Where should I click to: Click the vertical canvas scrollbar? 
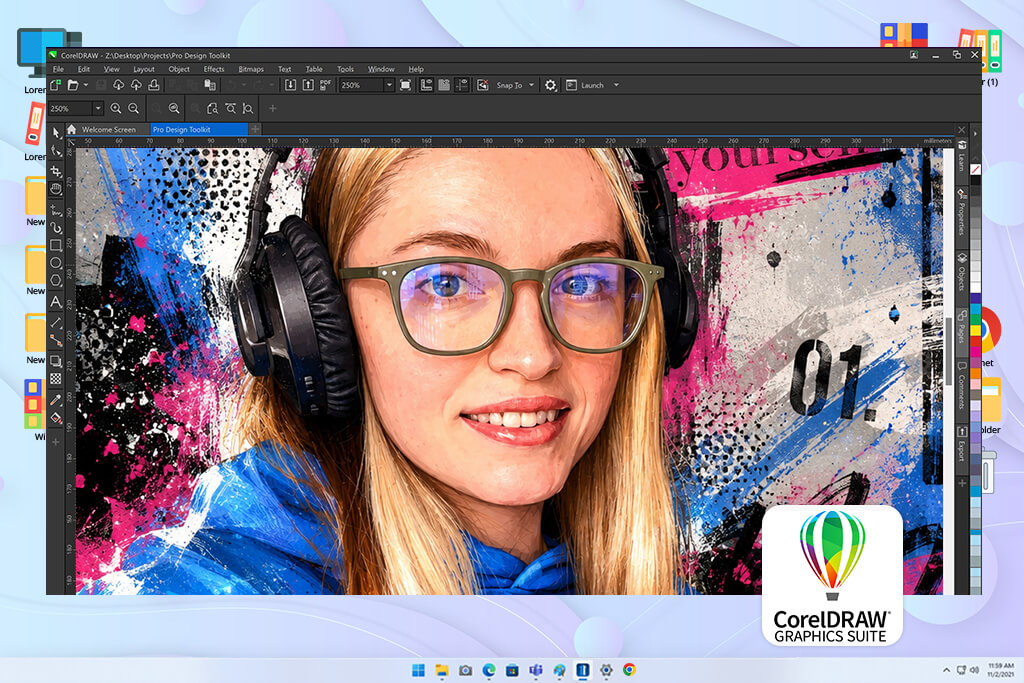click(949, 351)
